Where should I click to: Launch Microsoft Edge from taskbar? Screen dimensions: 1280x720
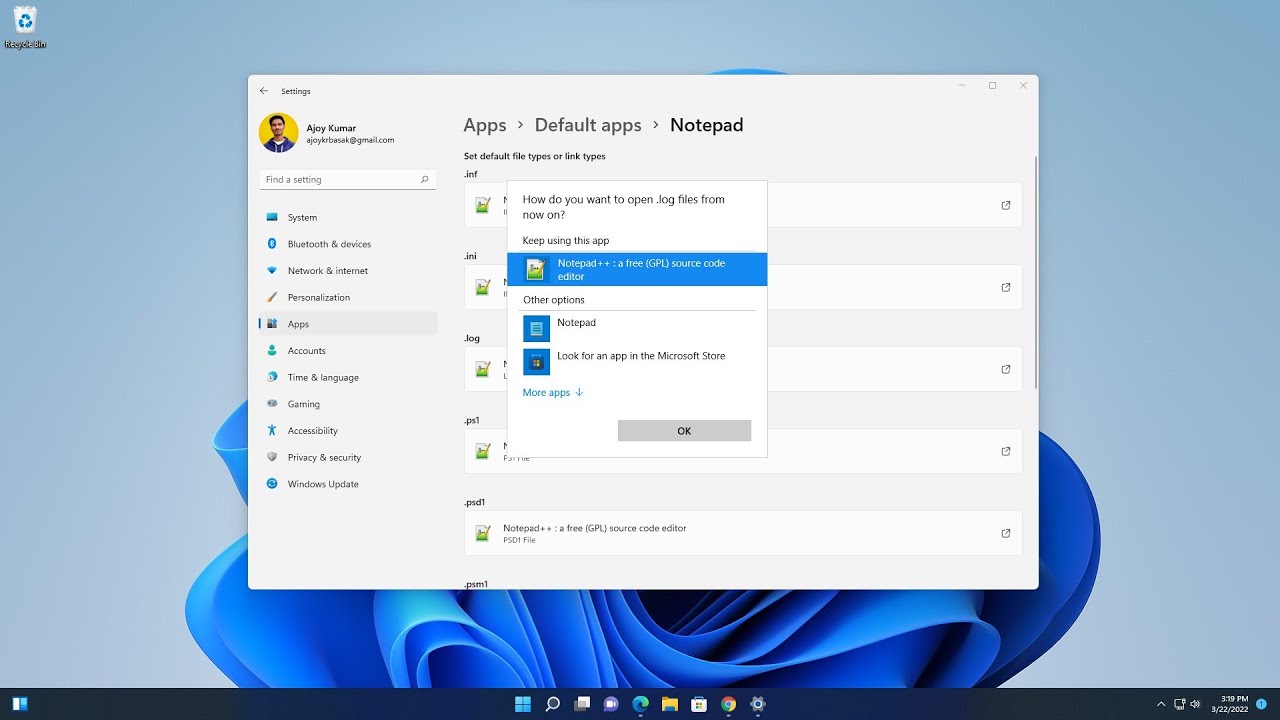click(640, 704)
